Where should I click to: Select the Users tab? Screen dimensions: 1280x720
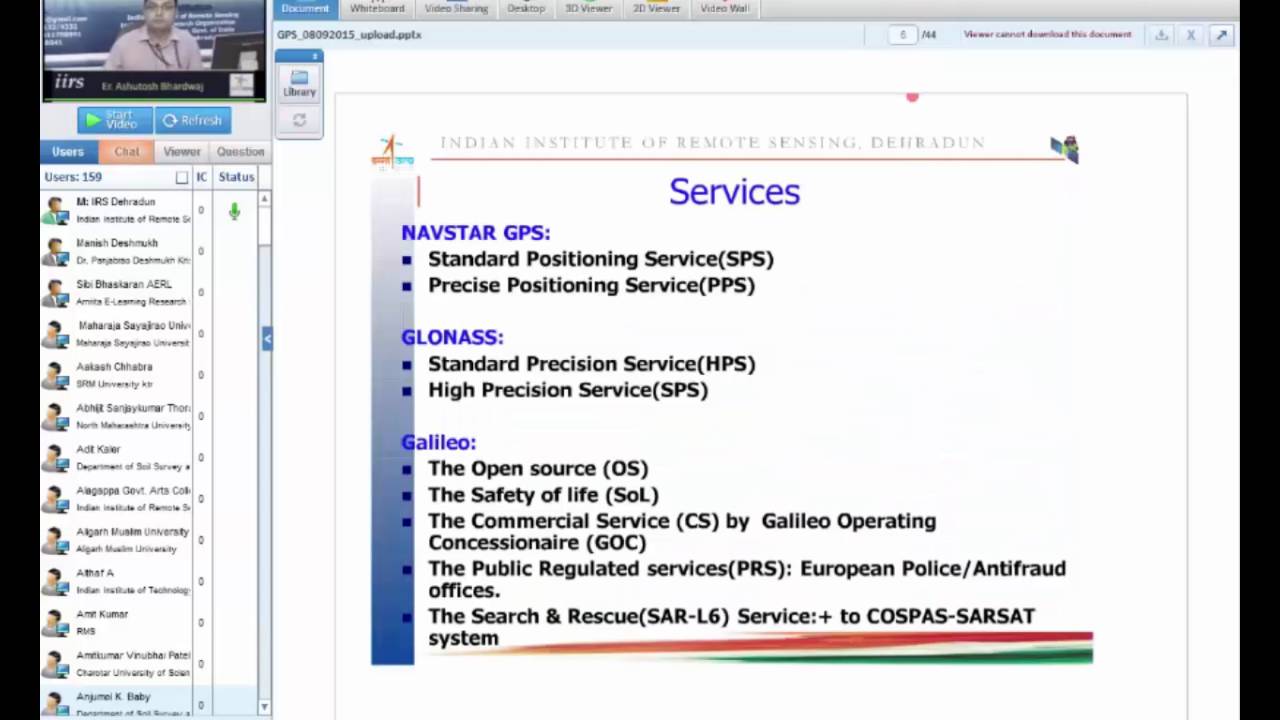(x=68, y=152)
